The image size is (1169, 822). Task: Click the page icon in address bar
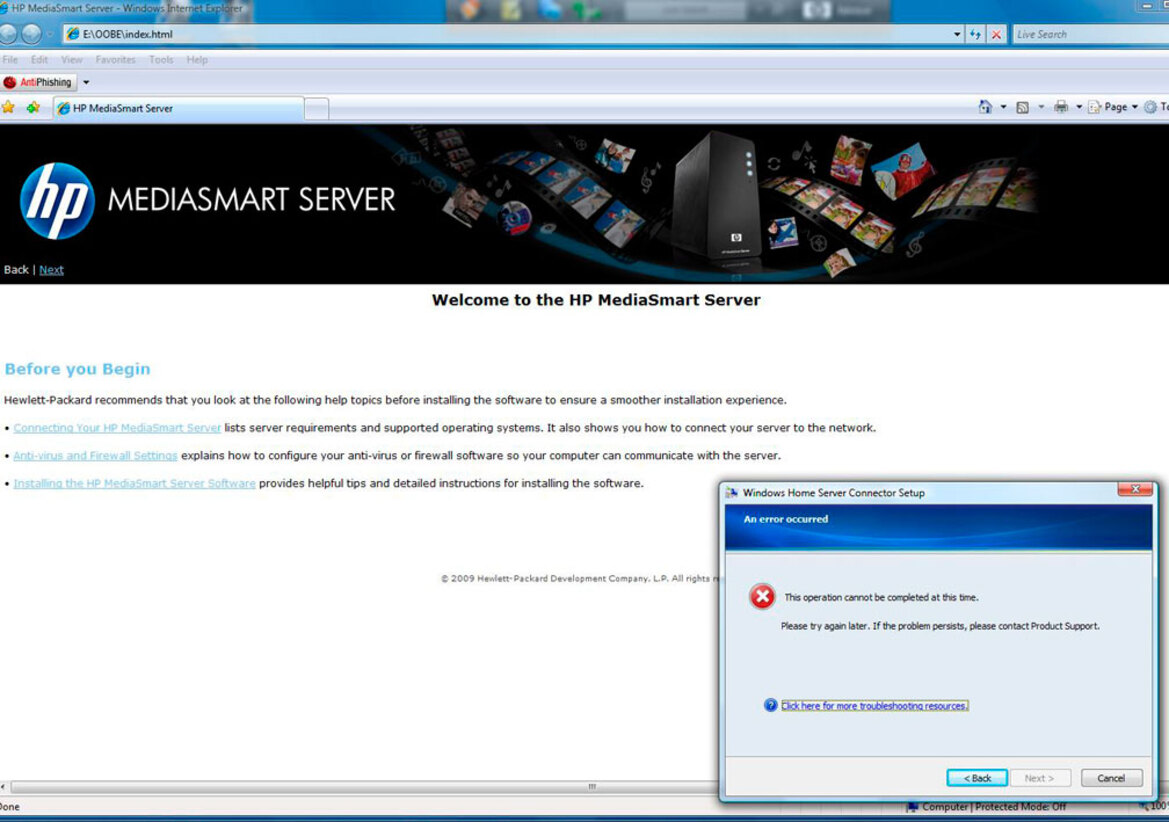pyautogui.click(x=72, y=34)
